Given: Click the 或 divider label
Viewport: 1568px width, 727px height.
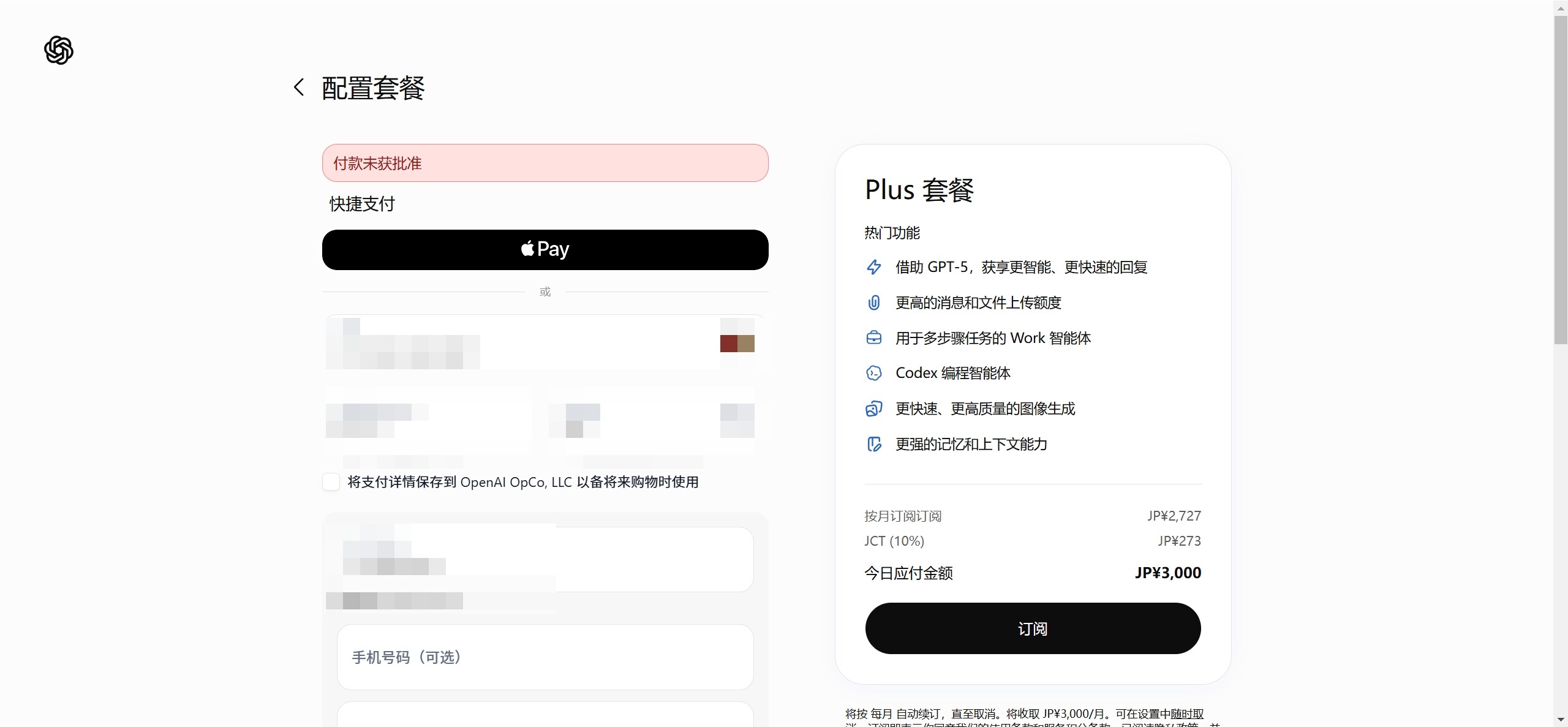Looking at the screenshot, I should coord(545,292).
